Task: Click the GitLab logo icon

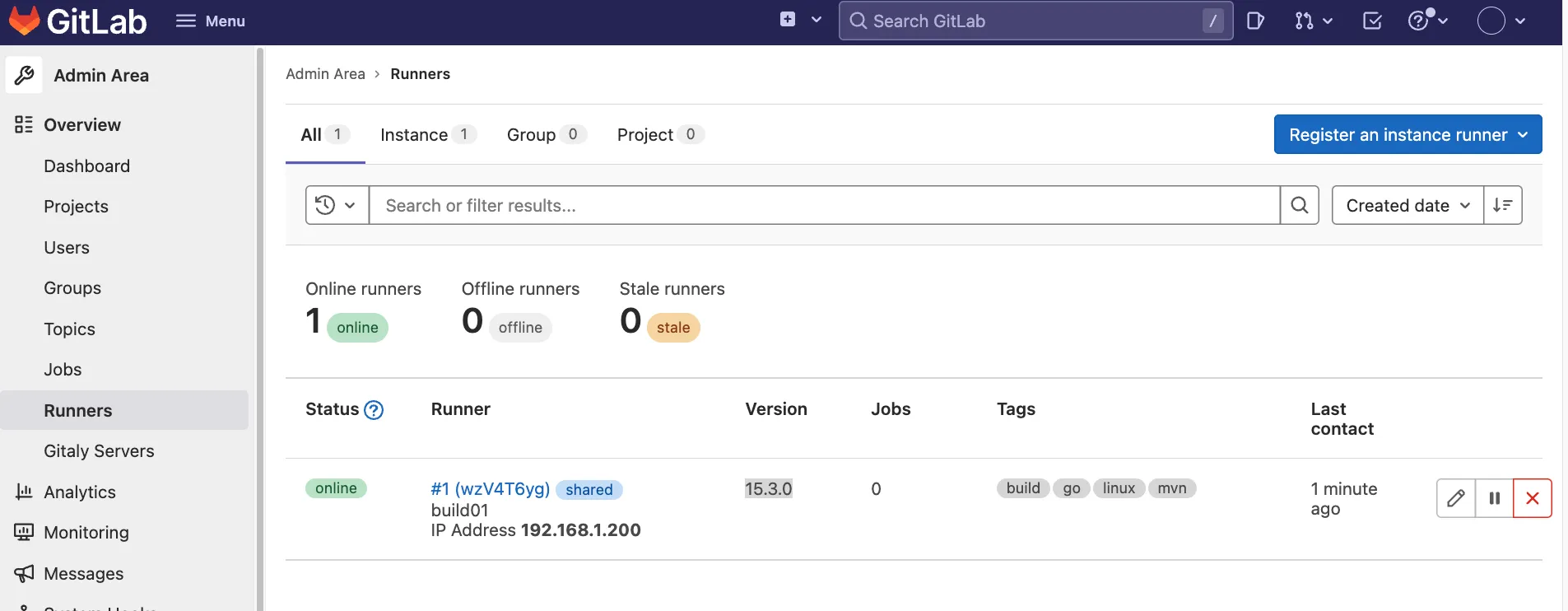Action: pos(25,21)
